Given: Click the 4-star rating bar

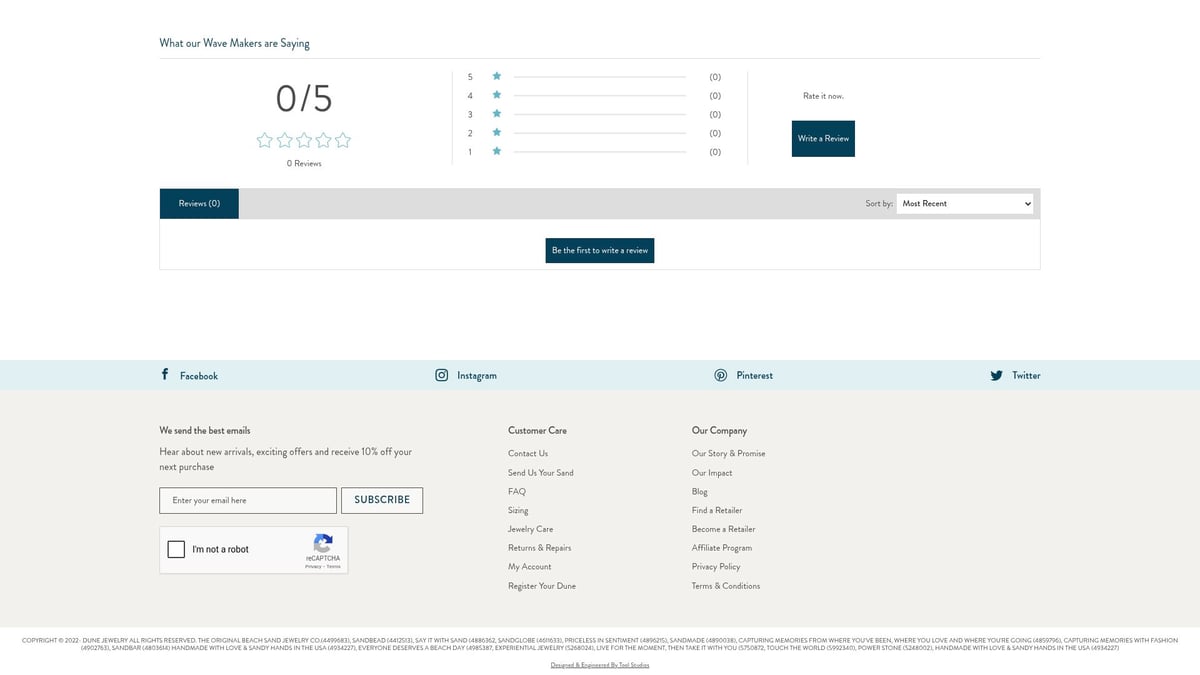Looking at the screenshot, I should (600, 96).
